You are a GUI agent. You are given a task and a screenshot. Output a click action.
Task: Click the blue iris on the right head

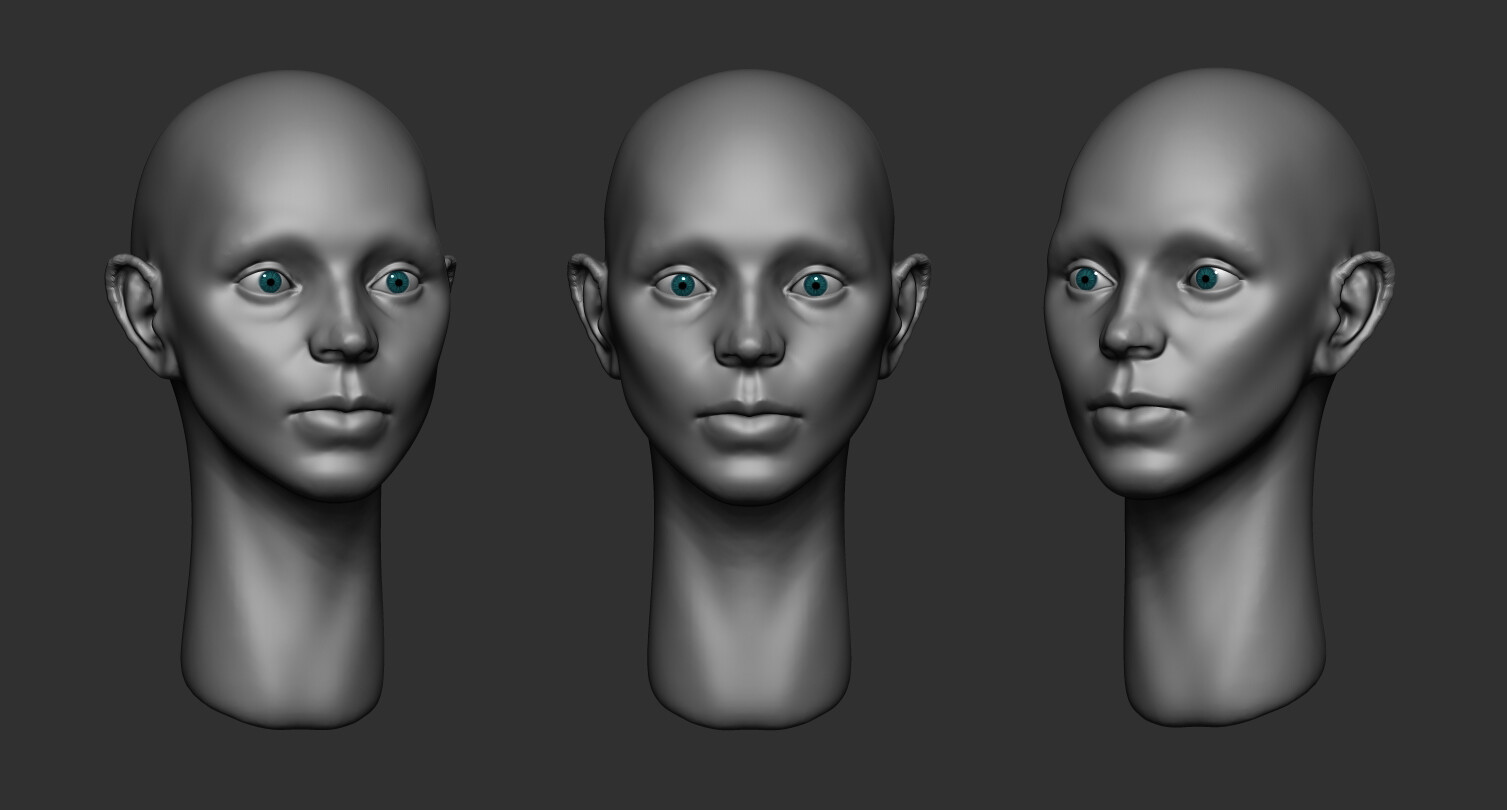(1088, 280)
